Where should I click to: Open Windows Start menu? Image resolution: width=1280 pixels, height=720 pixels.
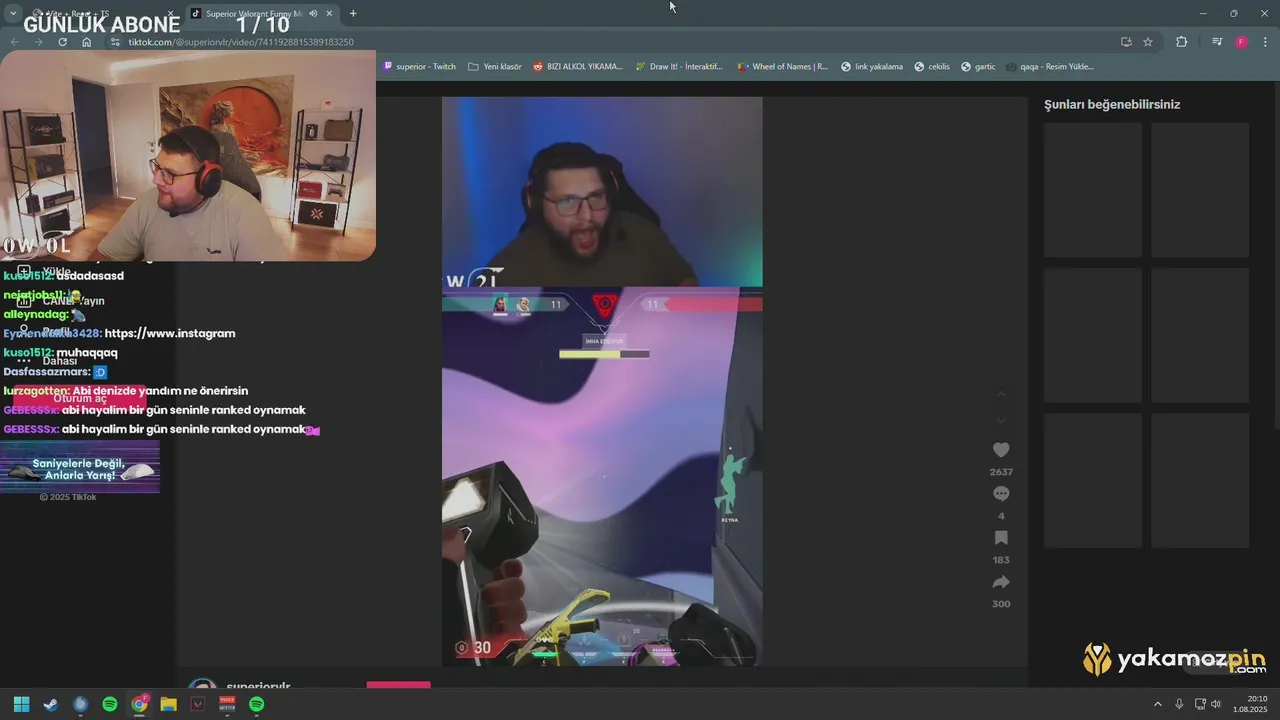(x=21, y=704)
